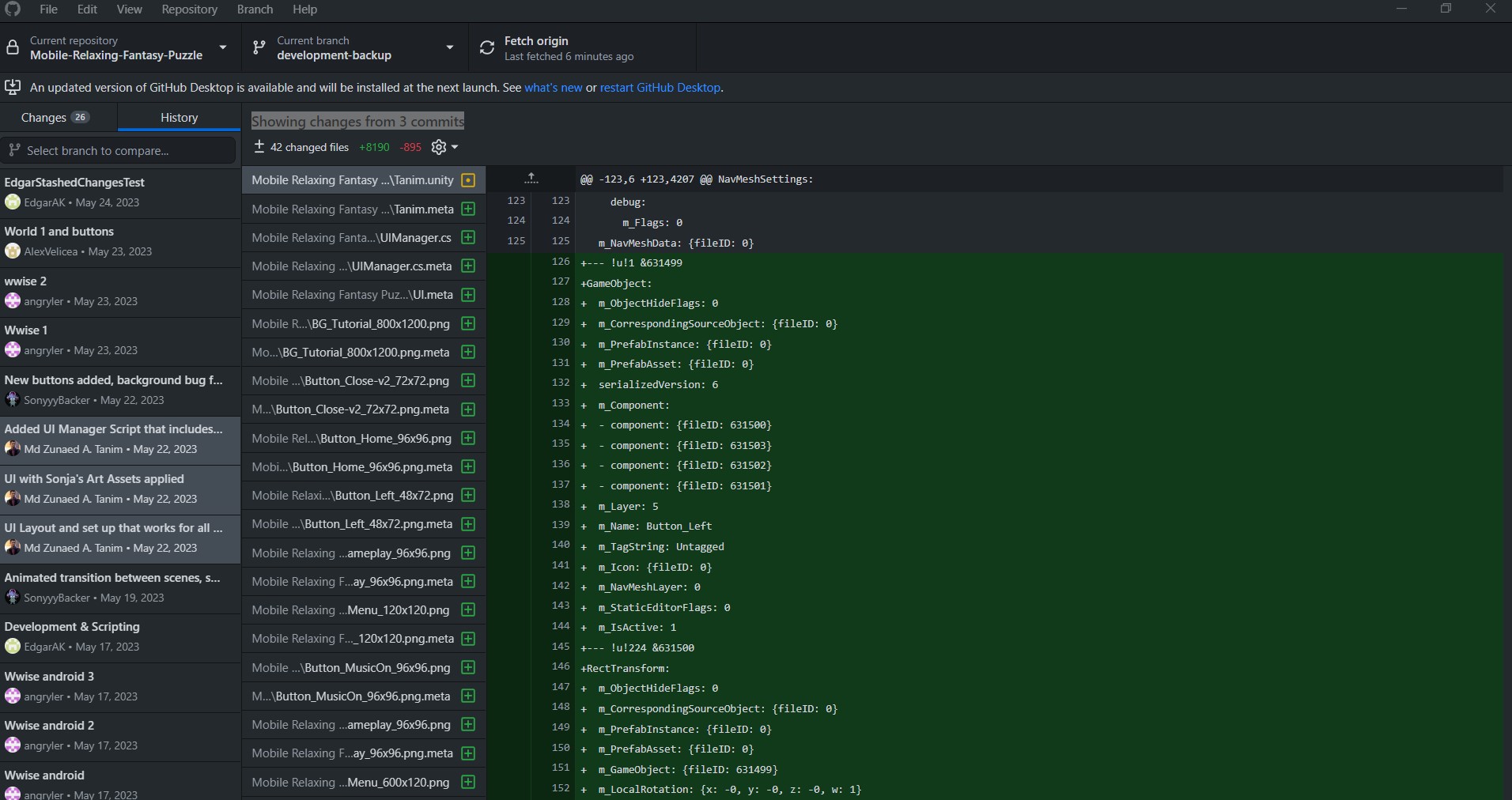Click added icon beside Menu_120x120.png
1512x800 pixels.
[x=468, y=609]
